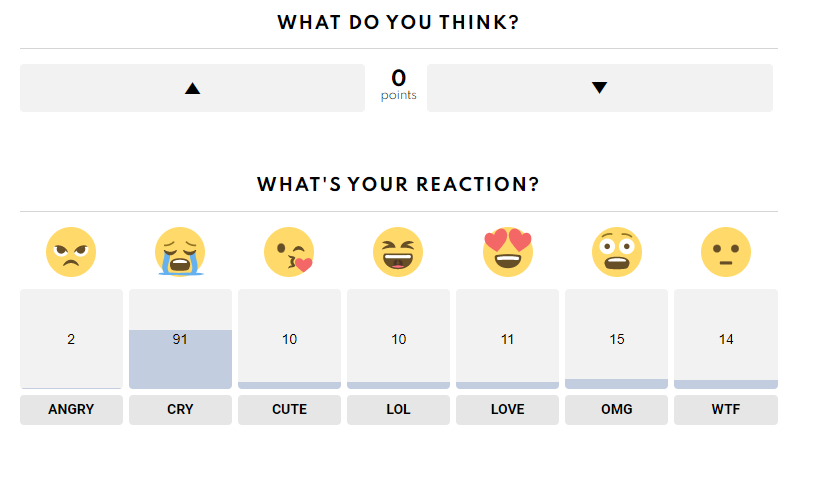Click the shocked OMG emoji
The width and height of the screenshot is (833, 478).
pyautogui.click(x=617, y=251)
